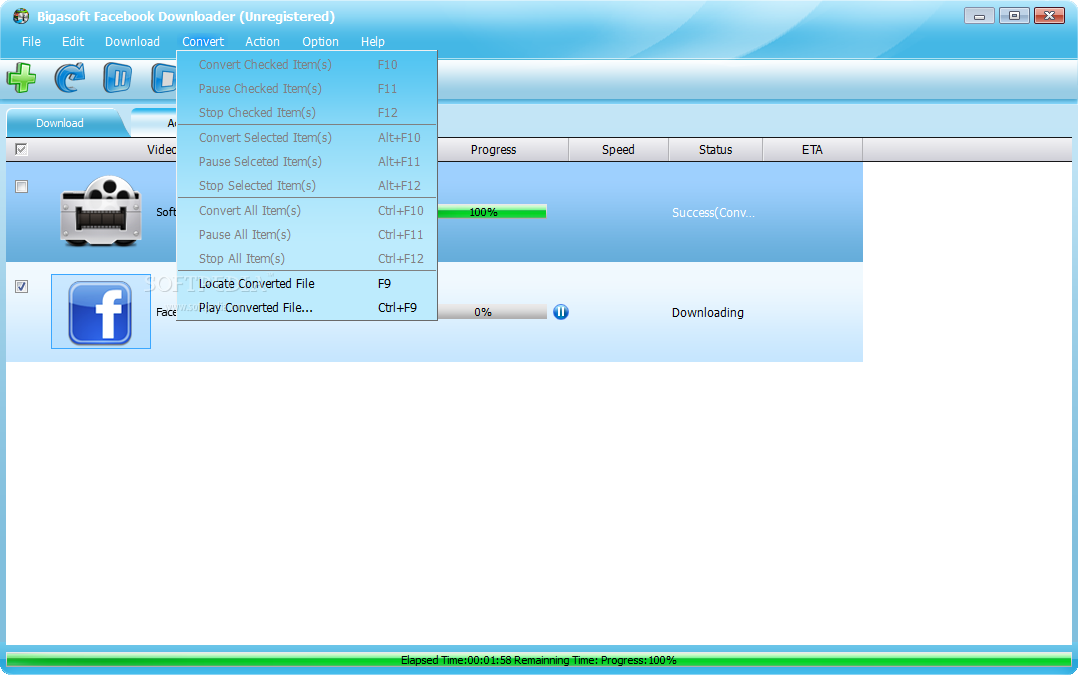
Task: Click the blue pause icon next to 0% progress
Action: (561, 312)
